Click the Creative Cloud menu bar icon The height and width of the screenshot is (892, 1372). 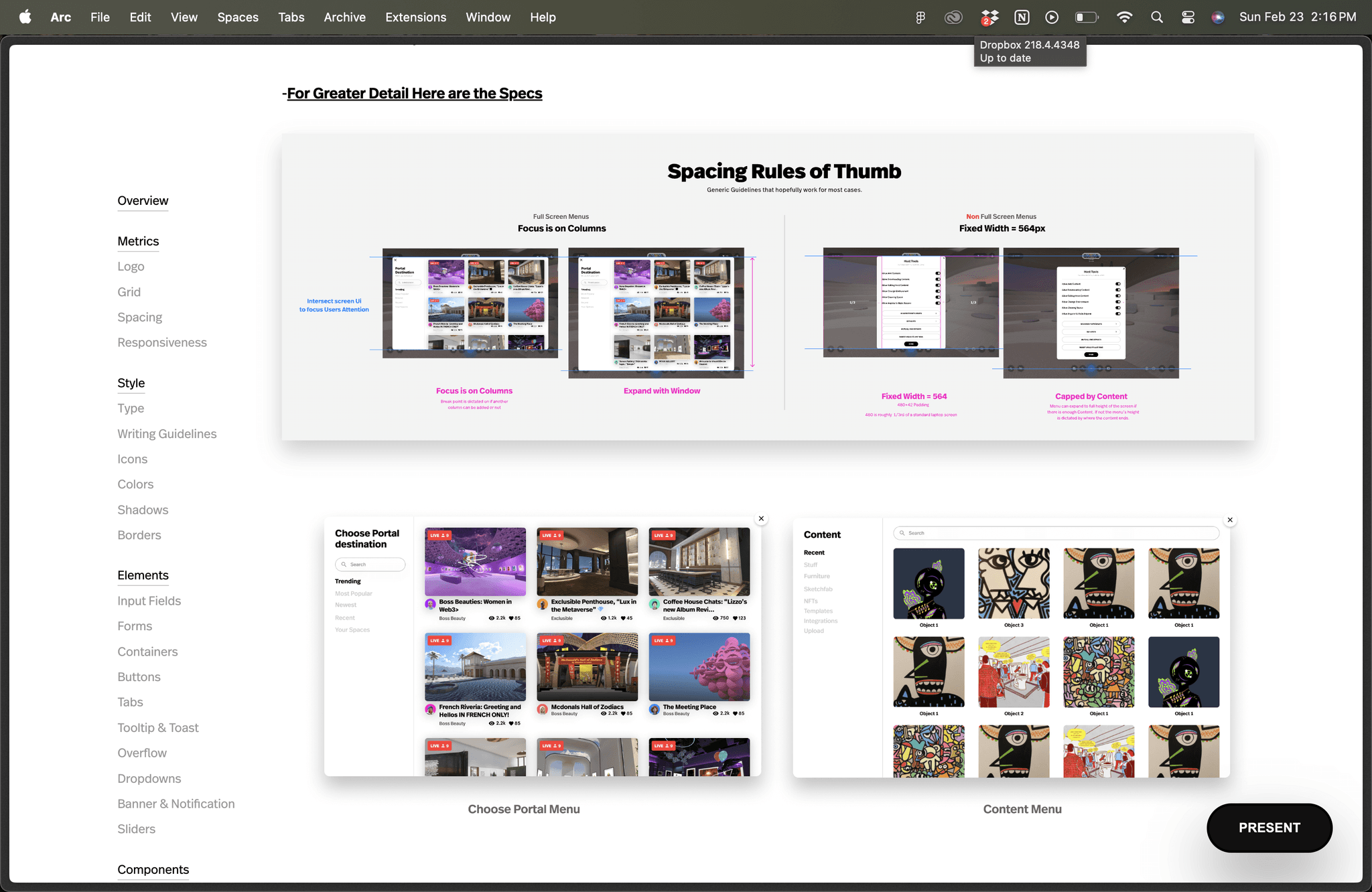[x=953, y=17]
